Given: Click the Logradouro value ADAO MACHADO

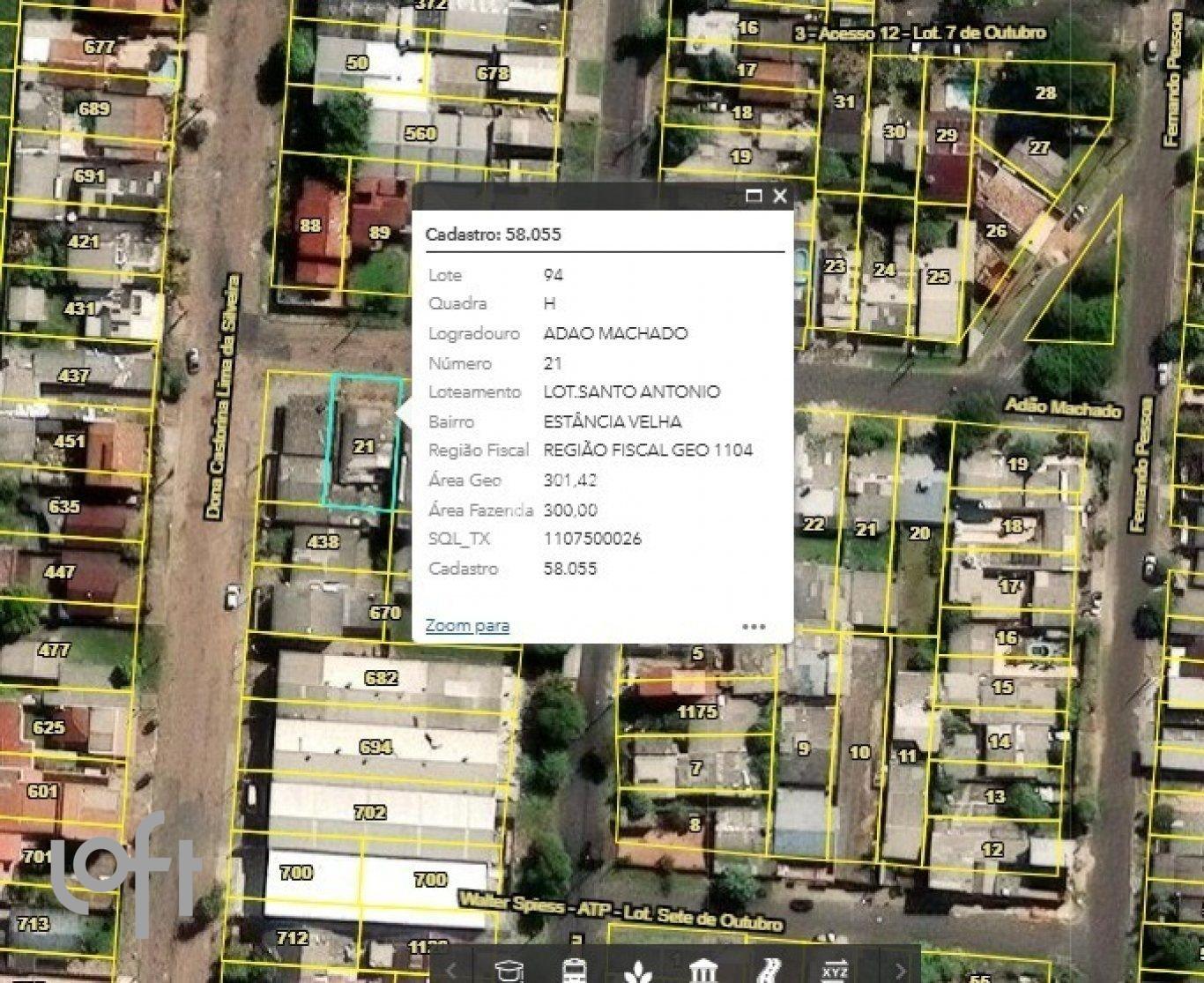Looking at the screenshot, I should (615, 333).
